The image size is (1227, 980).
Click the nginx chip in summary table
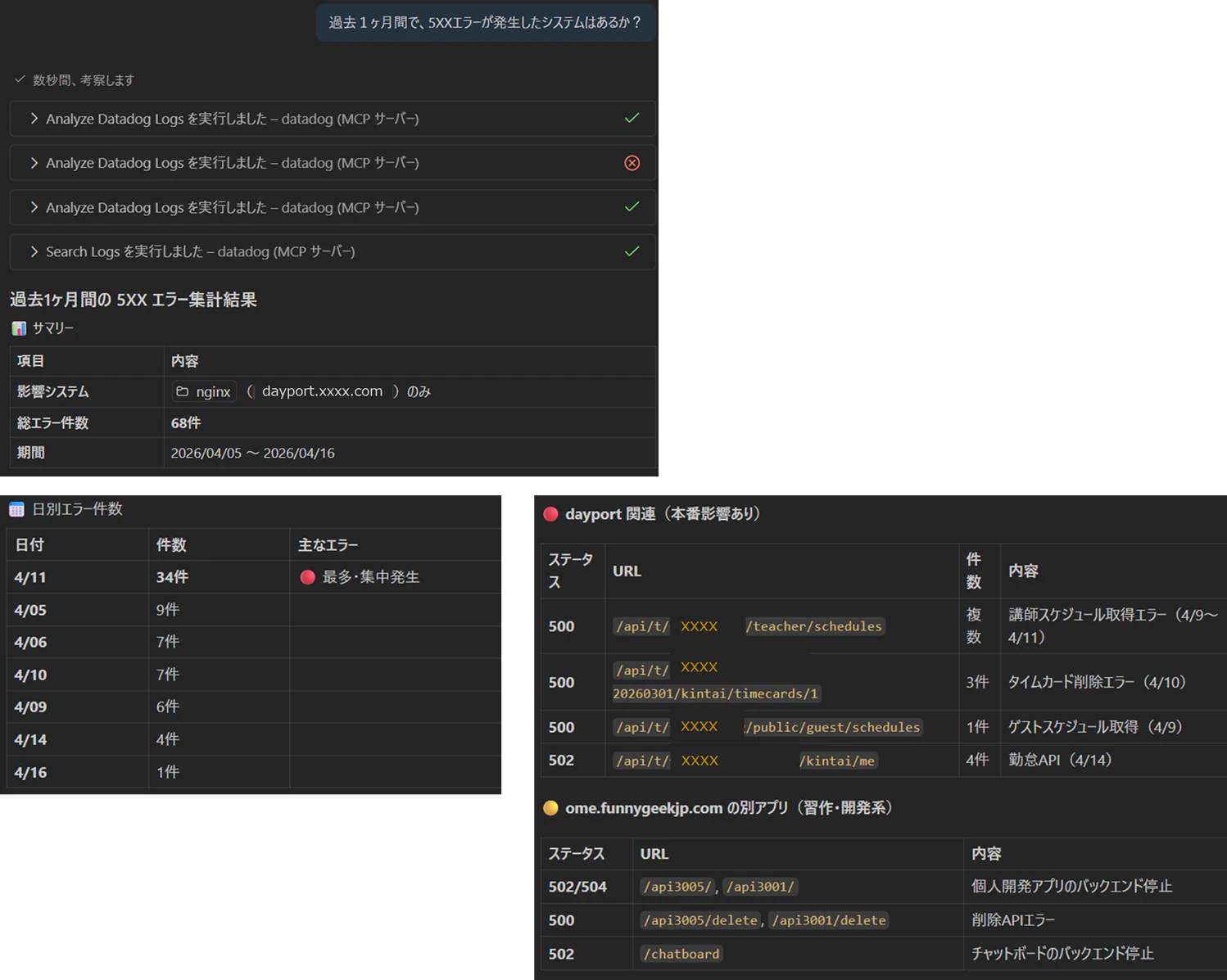point(204,391)
